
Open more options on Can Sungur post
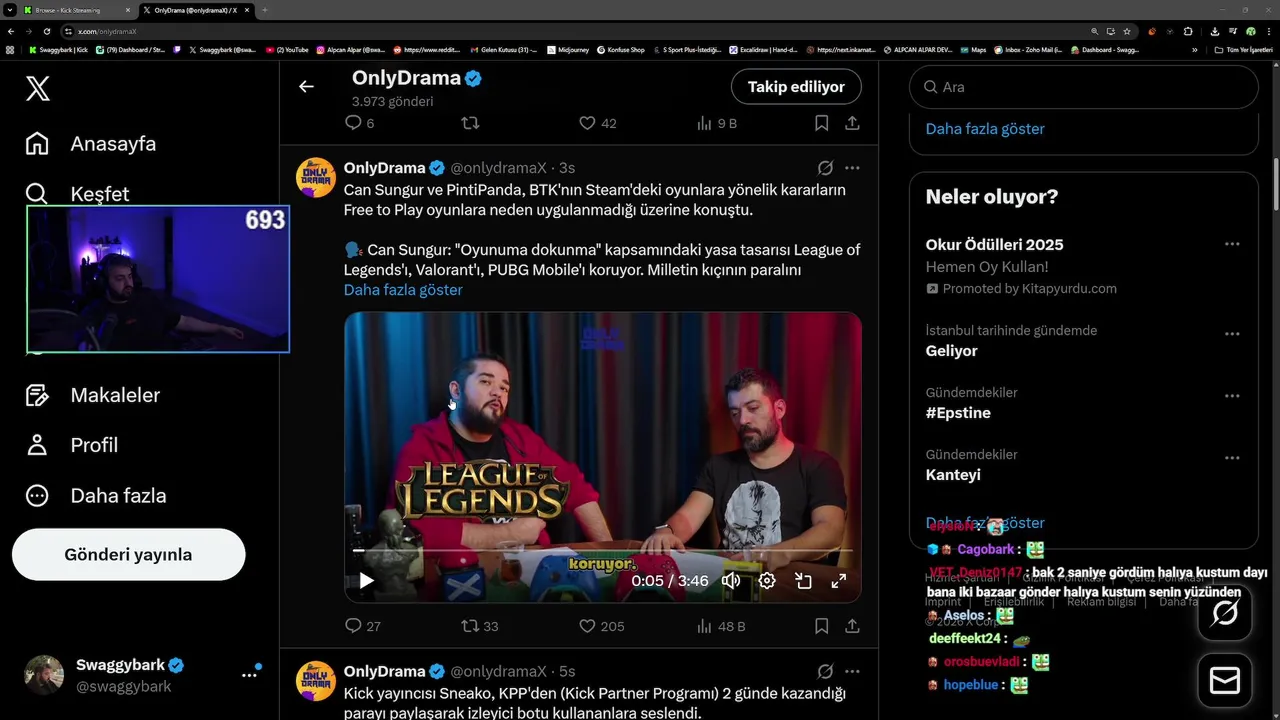coord(852,168)
